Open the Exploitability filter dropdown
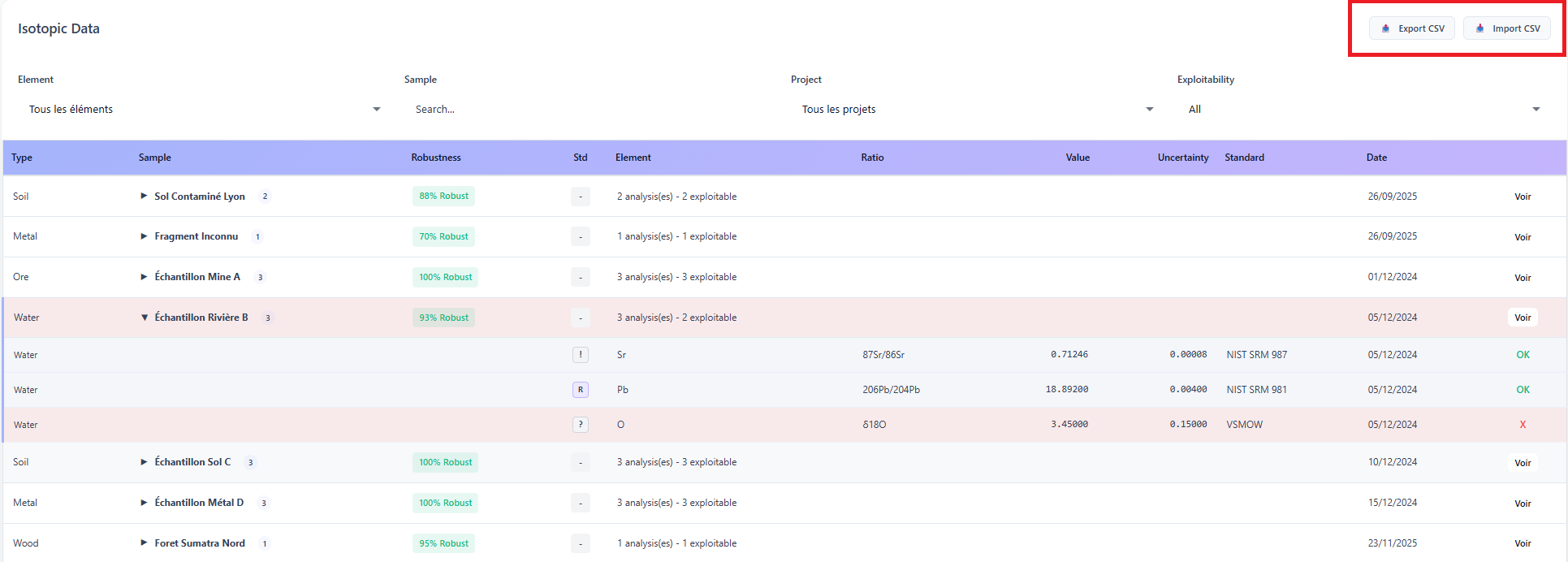 pos(1363,109)
